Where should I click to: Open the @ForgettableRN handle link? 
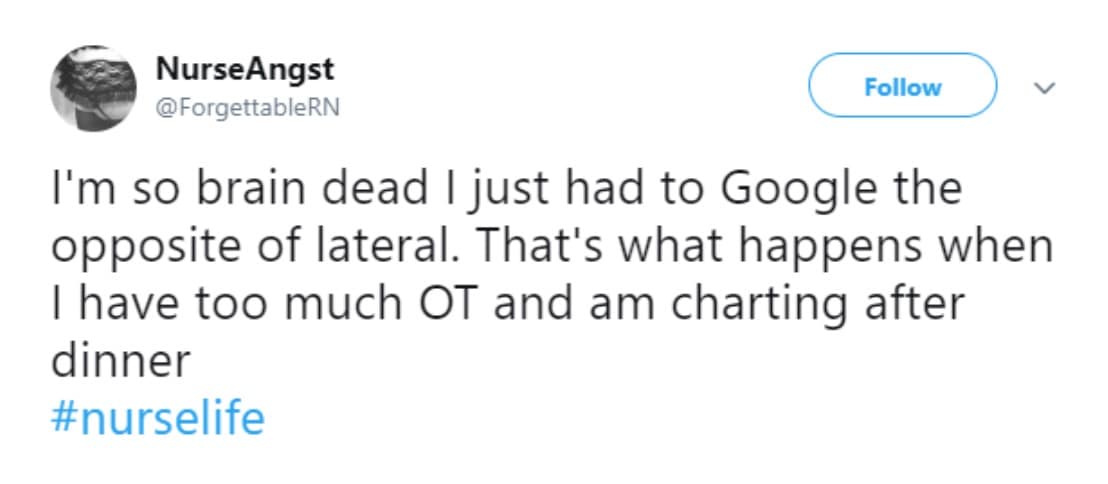(x=248, y=107)
